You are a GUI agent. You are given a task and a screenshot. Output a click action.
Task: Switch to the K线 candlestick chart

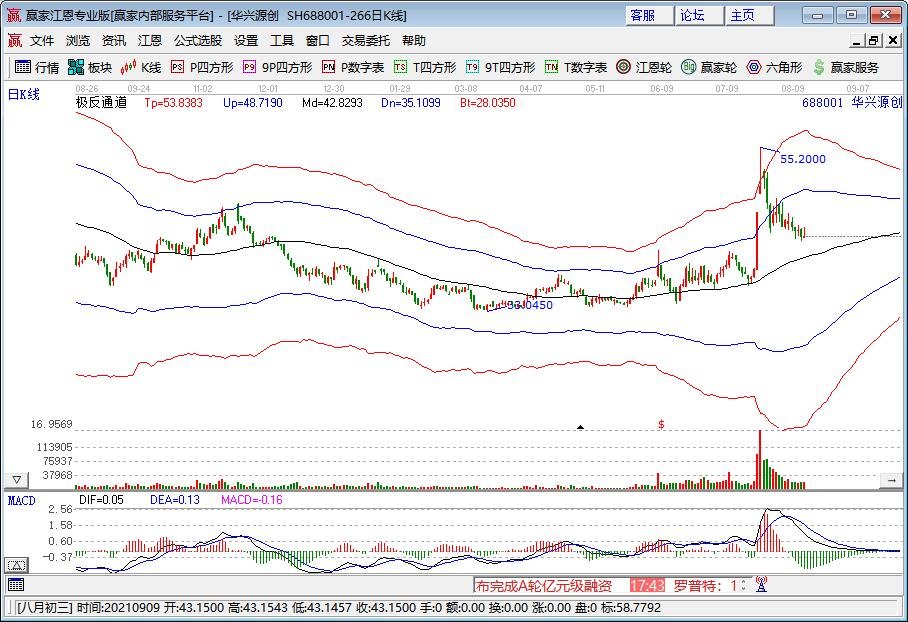(x=141, y=67)
